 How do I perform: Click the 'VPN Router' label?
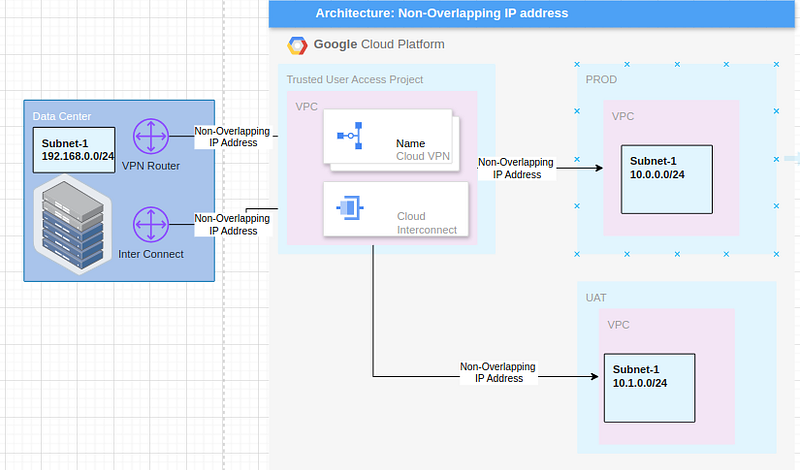coord(151,166)
